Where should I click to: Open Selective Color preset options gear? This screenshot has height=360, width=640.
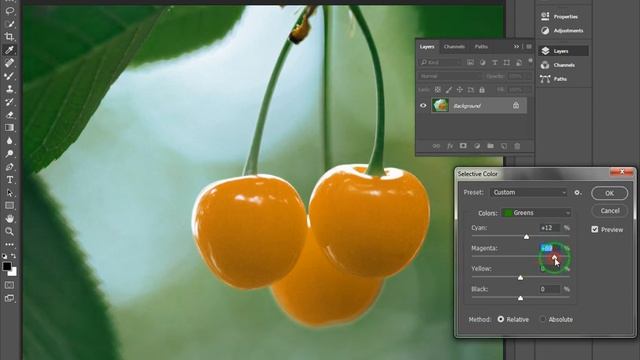tap(578, 192)
